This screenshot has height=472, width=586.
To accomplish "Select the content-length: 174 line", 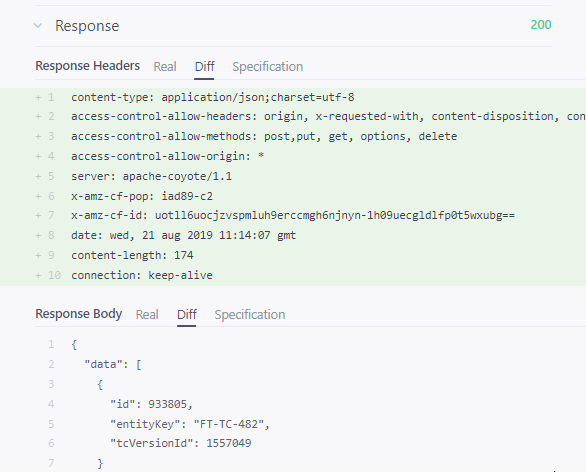I will tap(132, 255).
